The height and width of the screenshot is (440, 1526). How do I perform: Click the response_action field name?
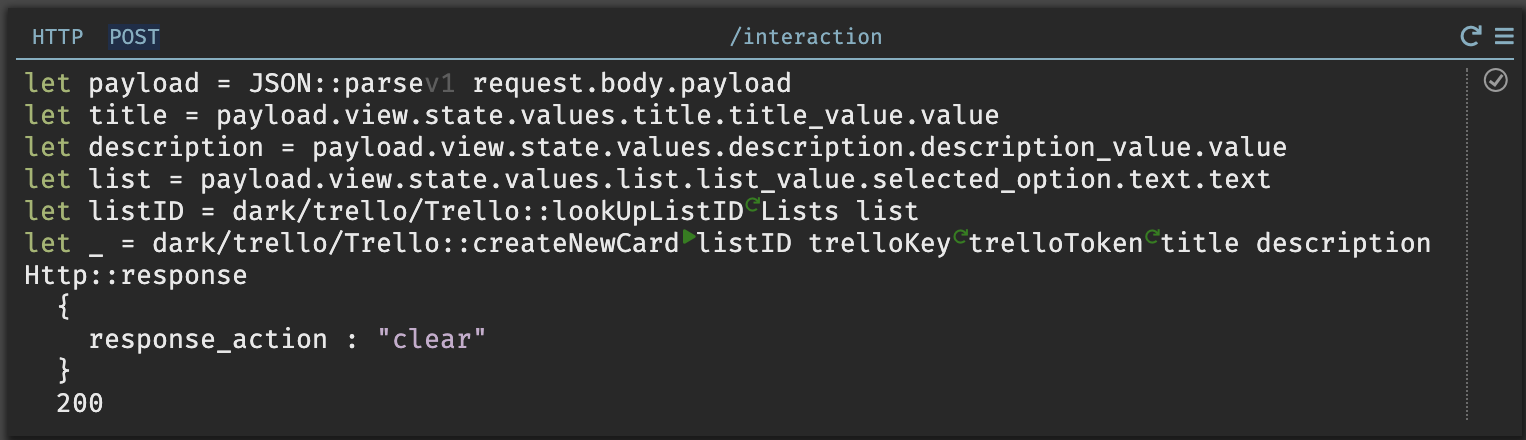208,340
